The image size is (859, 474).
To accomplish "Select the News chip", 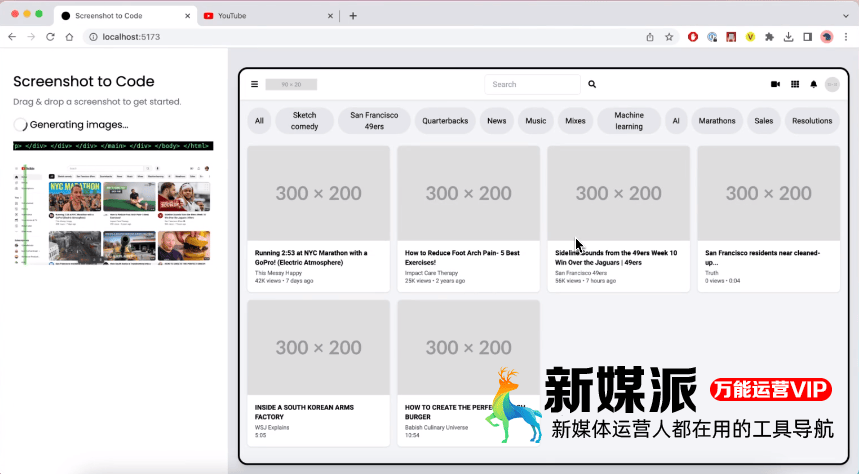I will pyautogui.click(x=497, y=121).
